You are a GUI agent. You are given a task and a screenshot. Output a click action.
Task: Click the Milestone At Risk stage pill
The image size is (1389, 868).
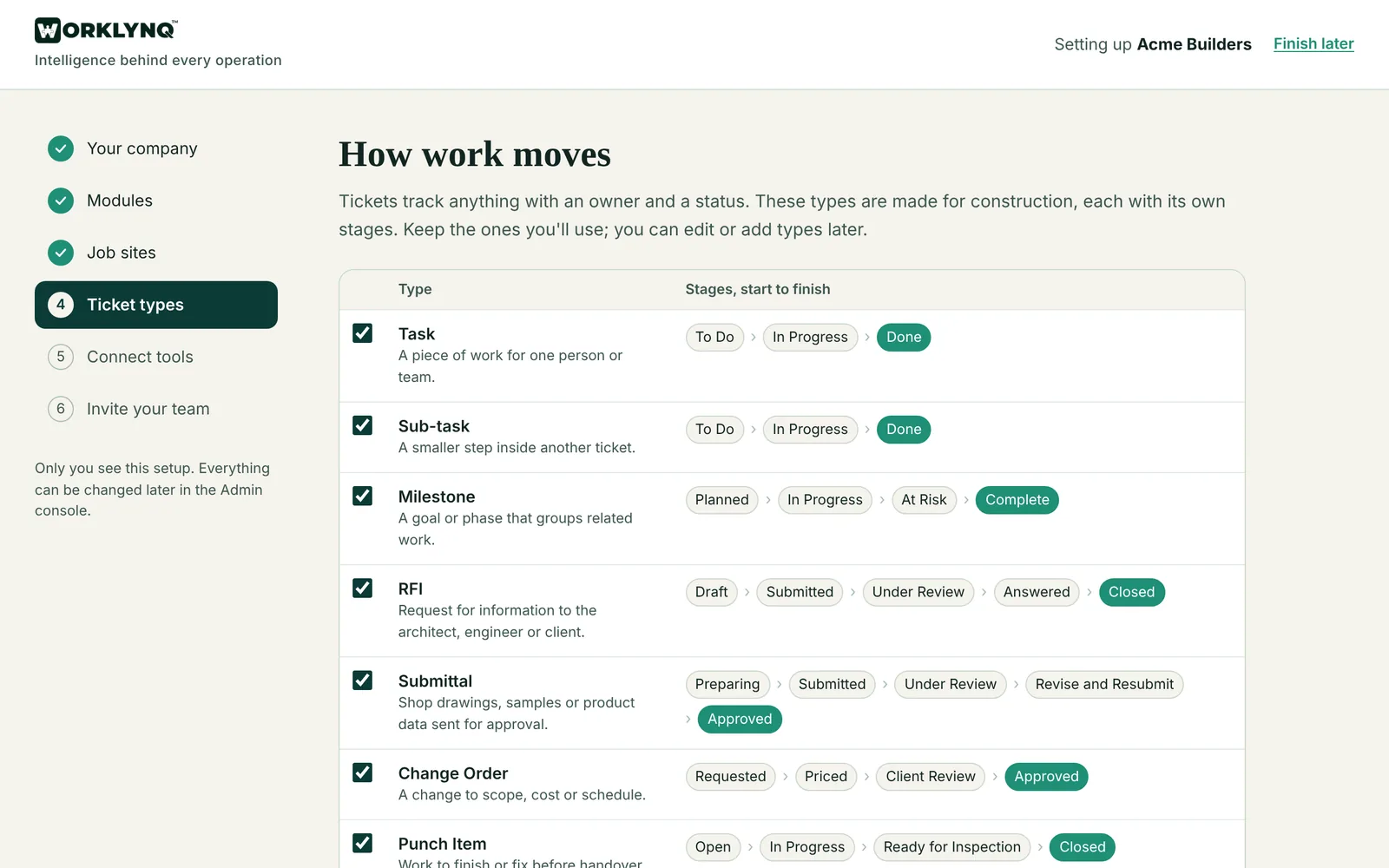(924, 500)
